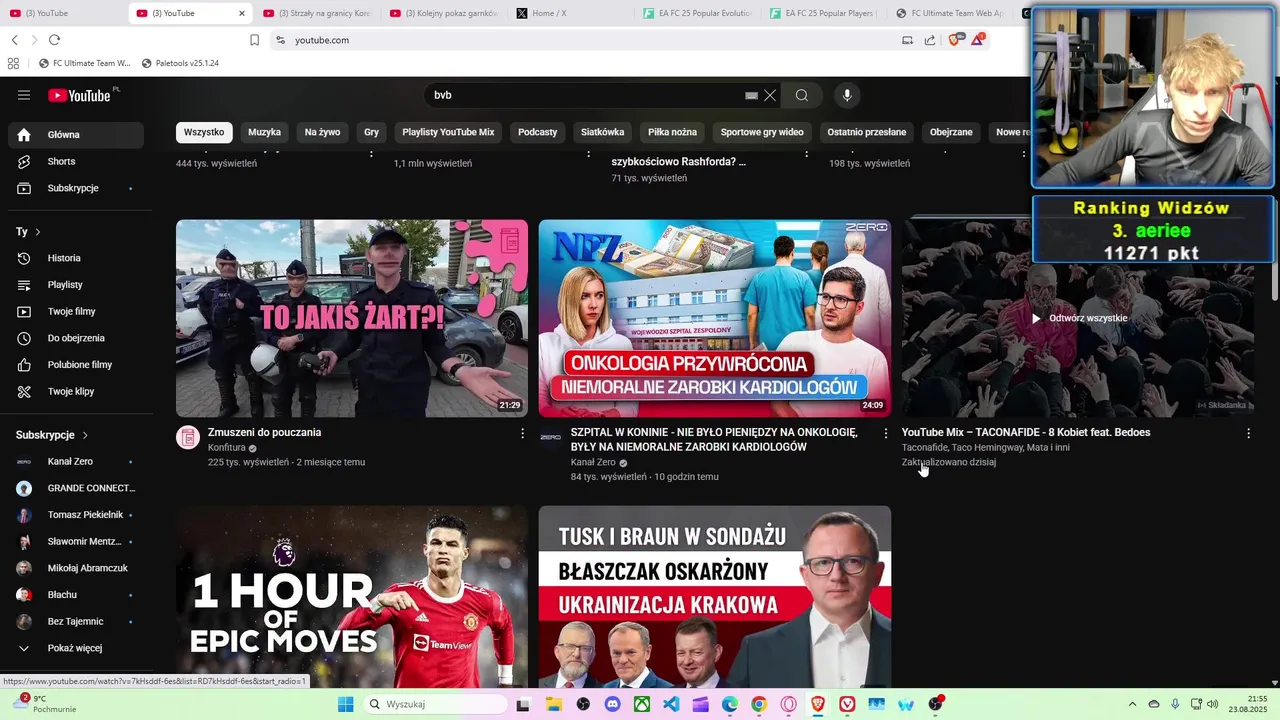Open Historia in the sidebar
The height and width of the screenshot is (720, 1280).
coord(76,258)
